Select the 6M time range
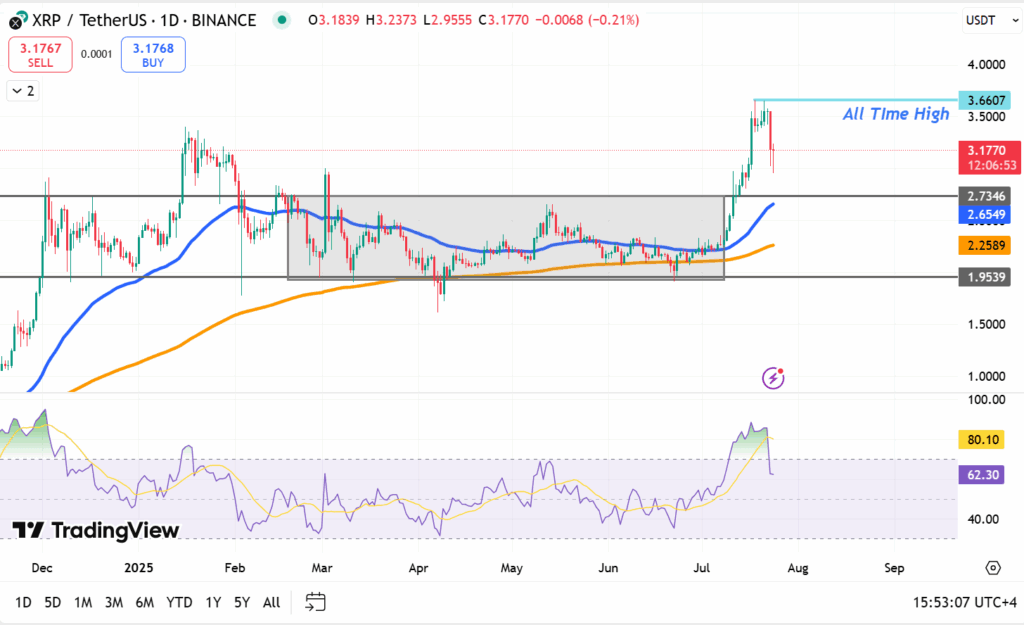 (144, 602)
